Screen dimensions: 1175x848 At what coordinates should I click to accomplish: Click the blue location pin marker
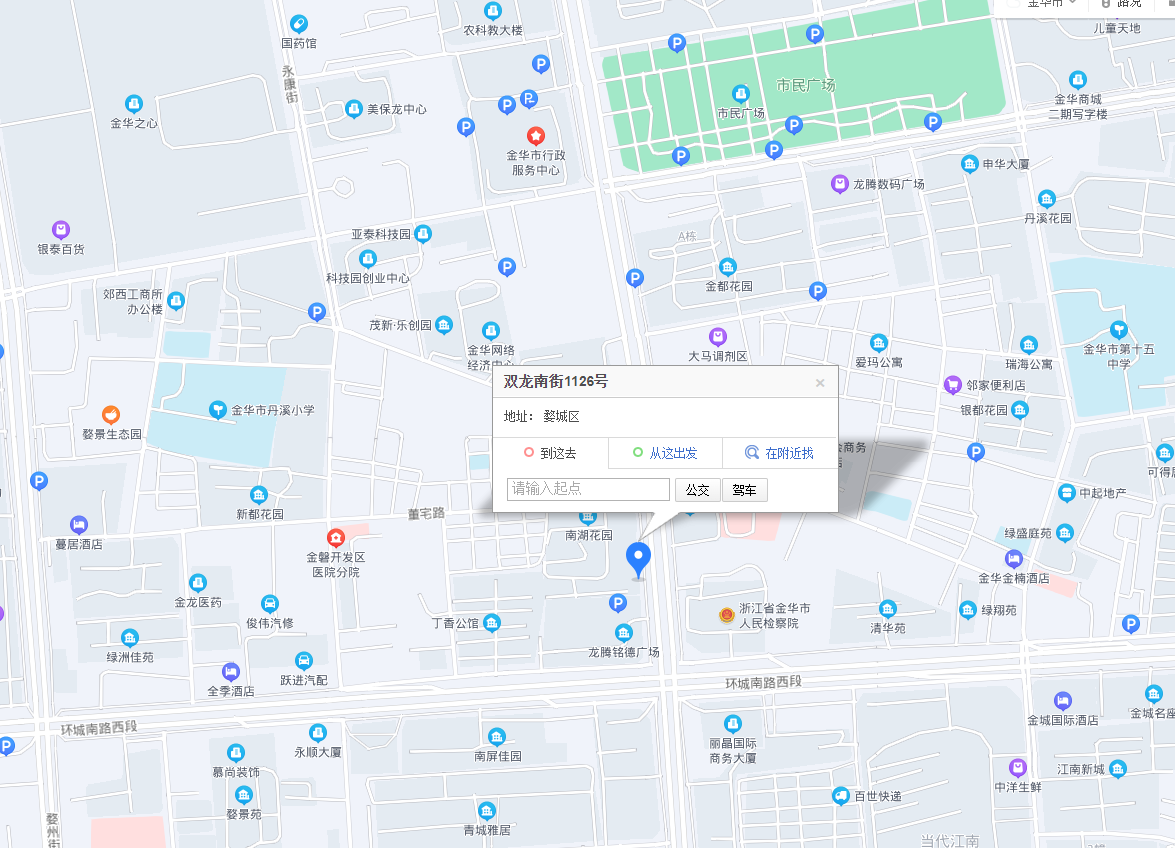[x=638, y=558]
